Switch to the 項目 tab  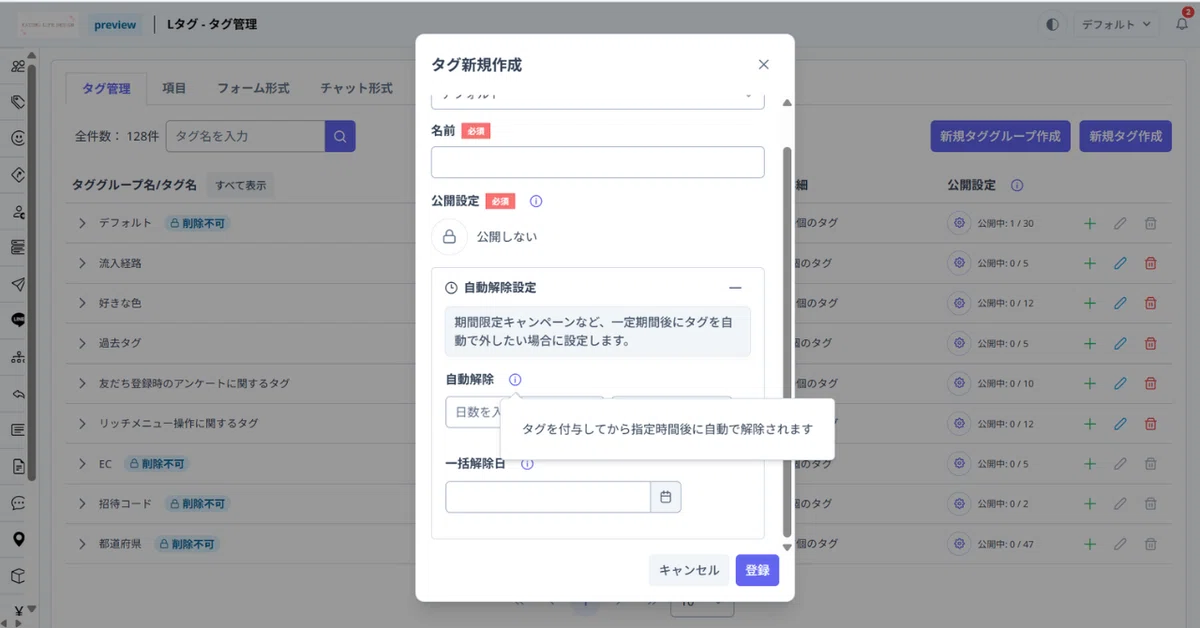point(174,88)
